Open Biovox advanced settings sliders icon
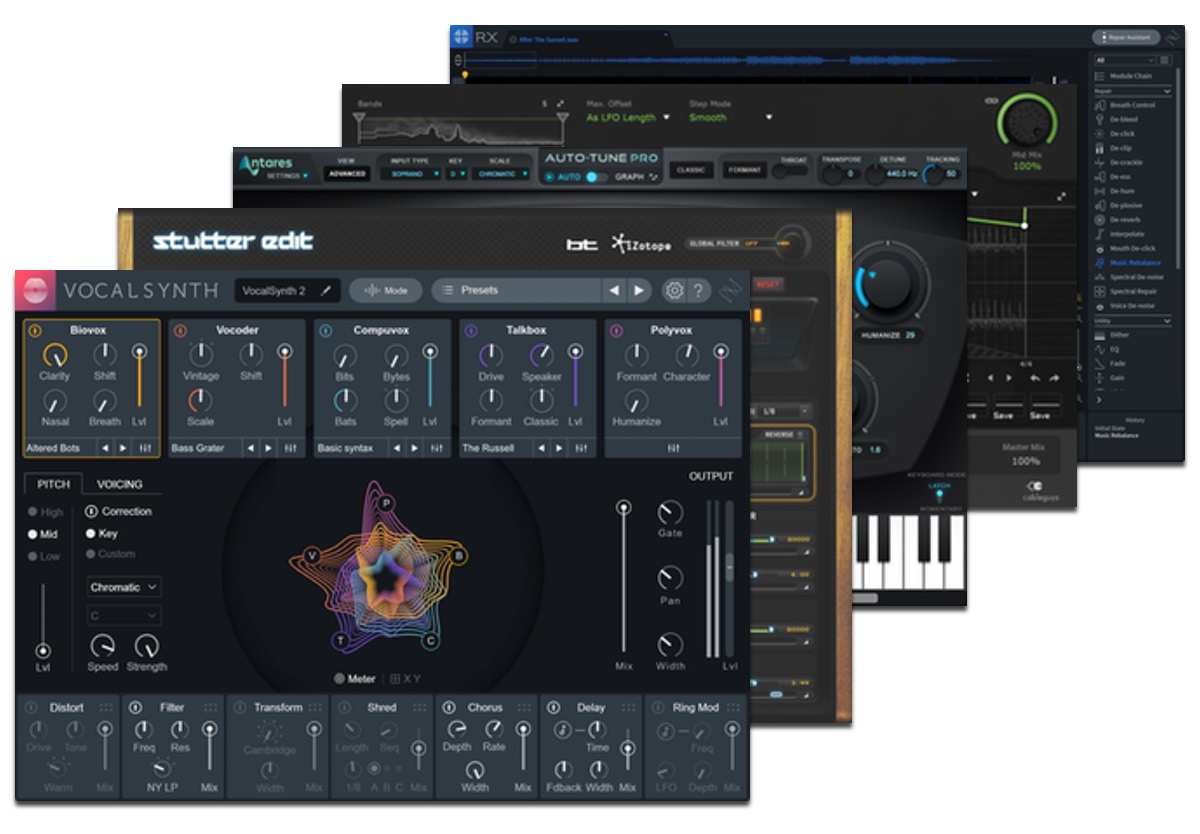The width and height of the screenshot is (1200, 834). click(146, 448)
